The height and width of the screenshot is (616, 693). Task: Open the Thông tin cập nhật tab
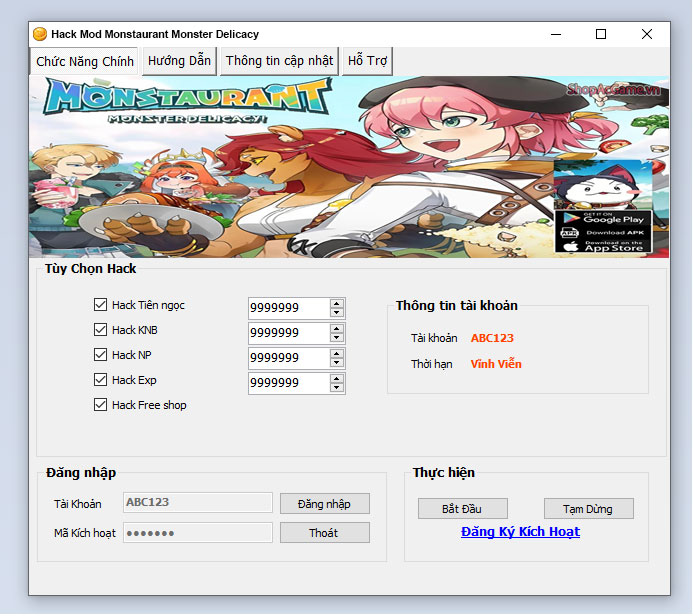click(x=279, y=61)
